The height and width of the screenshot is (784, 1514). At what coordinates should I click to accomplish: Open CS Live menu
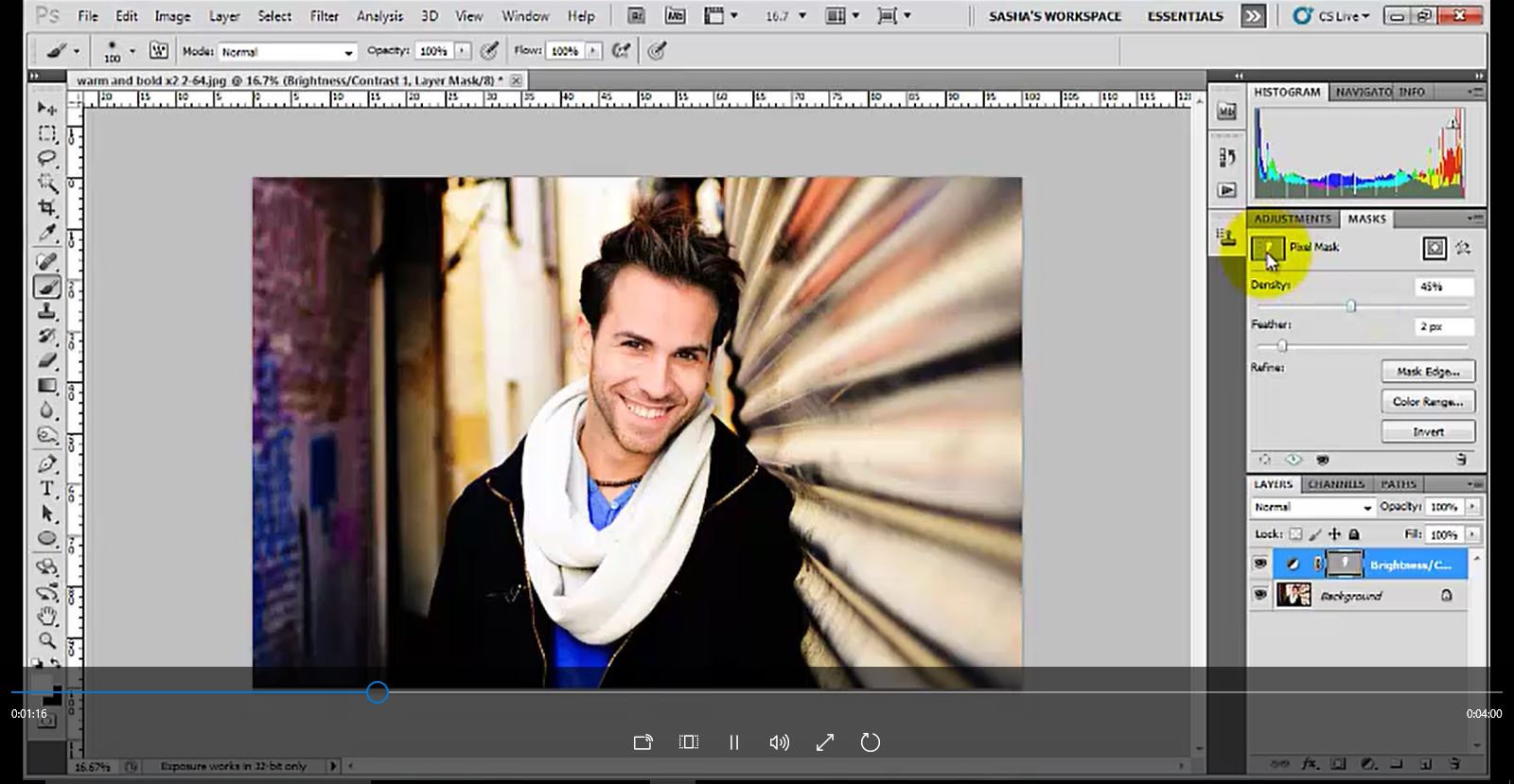click(x=1331, y=16)
